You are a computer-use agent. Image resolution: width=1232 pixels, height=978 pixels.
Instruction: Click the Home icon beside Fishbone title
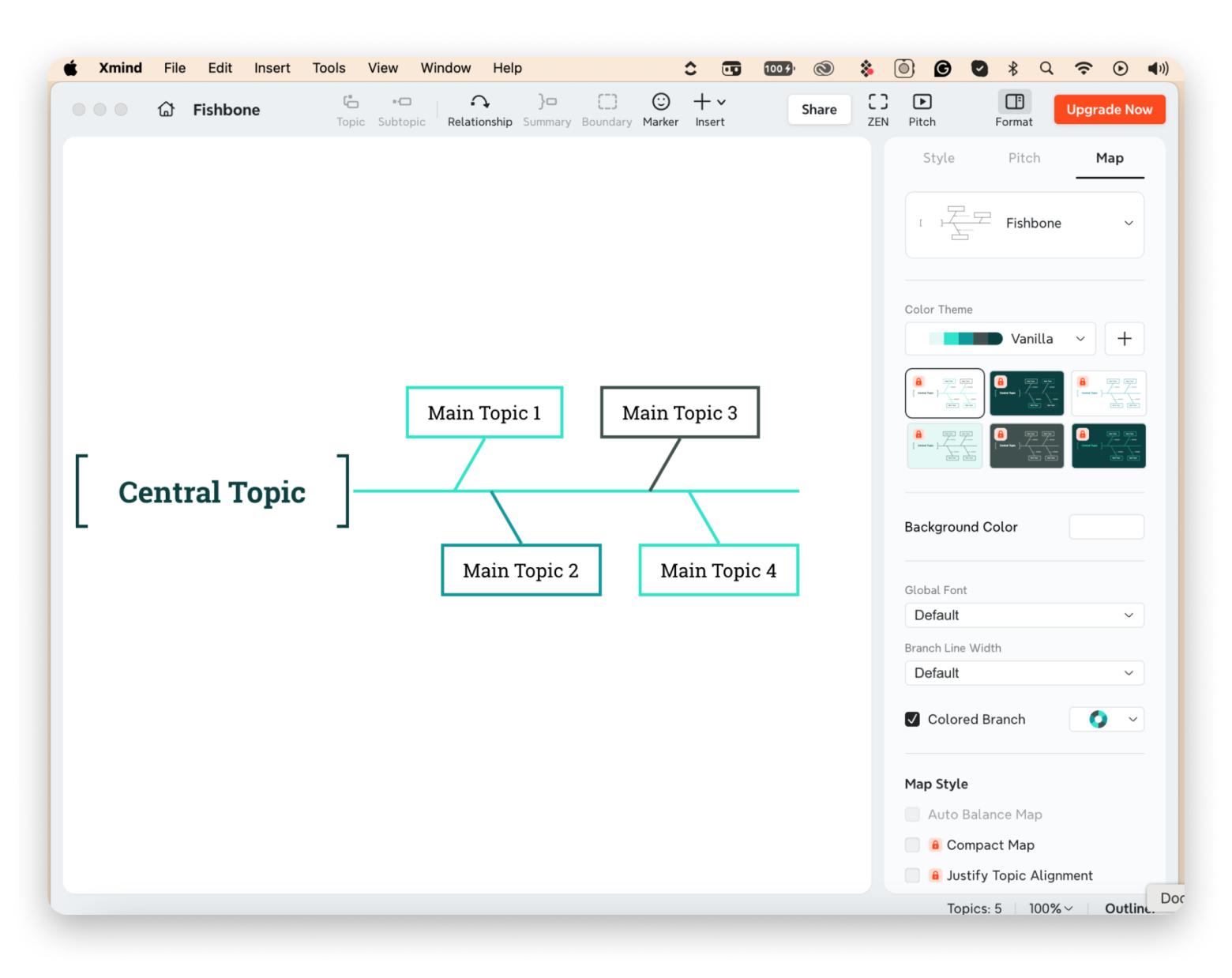166,109
